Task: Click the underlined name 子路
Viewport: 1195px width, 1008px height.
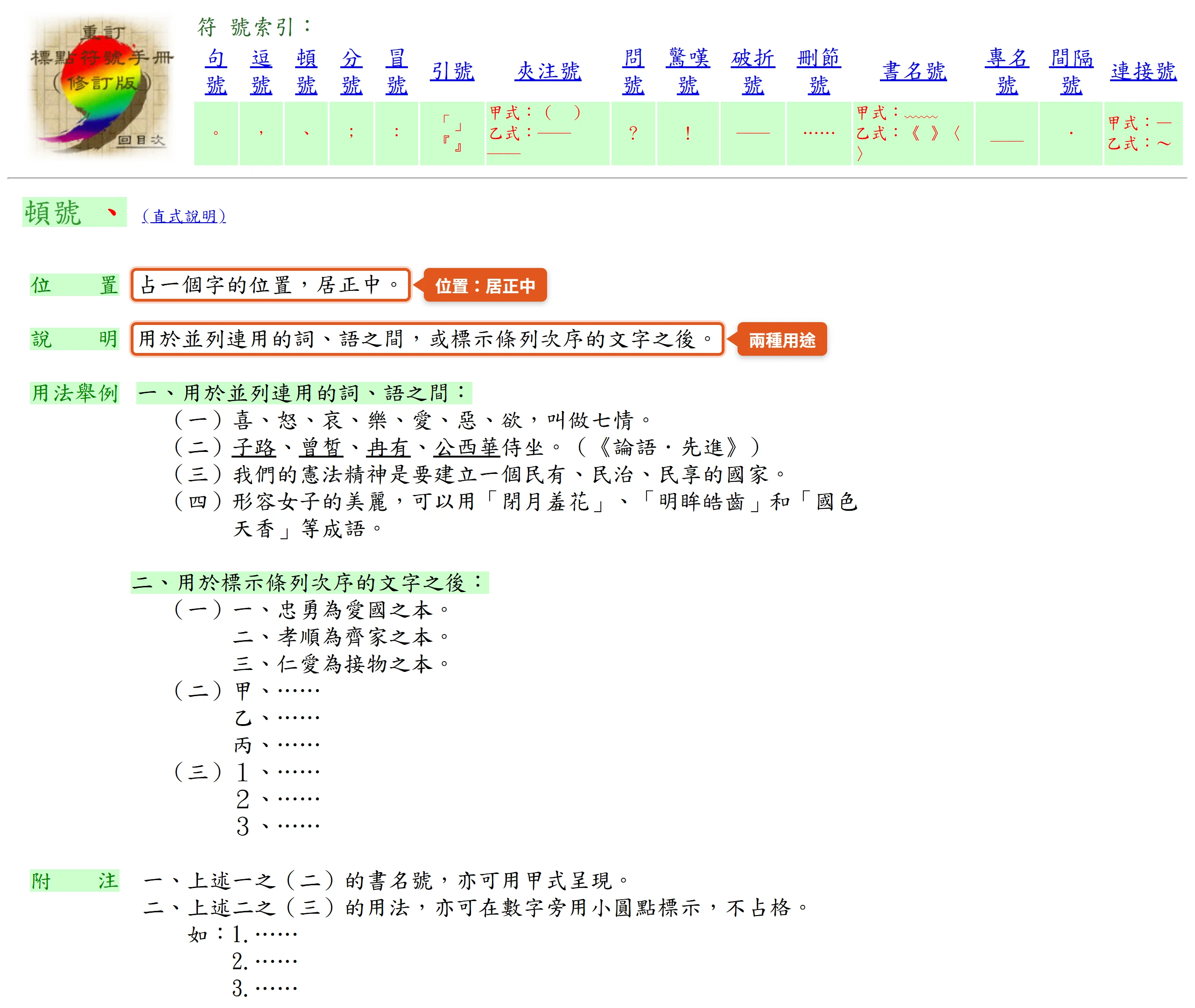Action: 254,447
